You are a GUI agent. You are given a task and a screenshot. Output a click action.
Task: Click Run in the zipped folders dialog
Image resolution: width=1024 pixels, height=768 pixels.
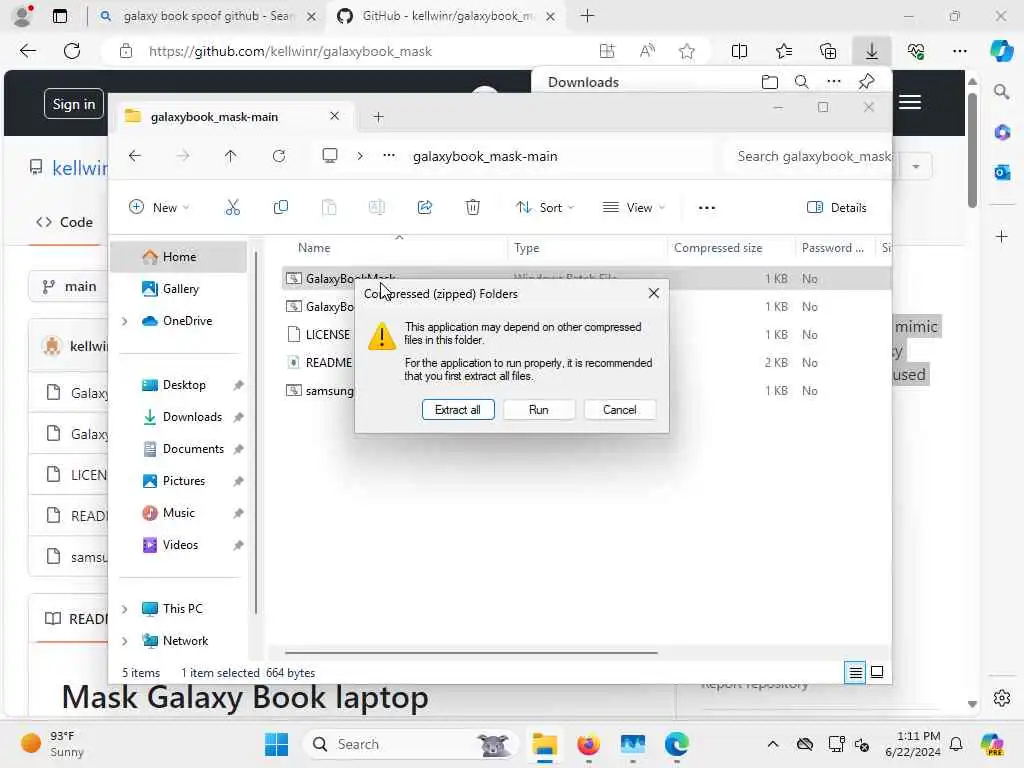click(x=539, y=409)
